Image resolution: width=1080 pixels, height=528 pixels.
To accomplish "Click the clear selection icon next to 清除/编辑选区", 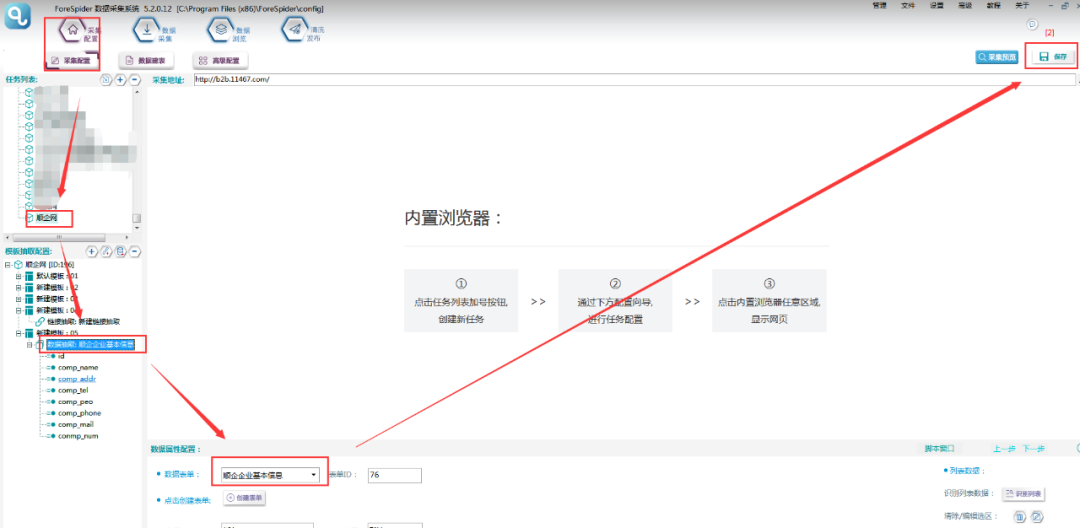I will [1019, 517].
